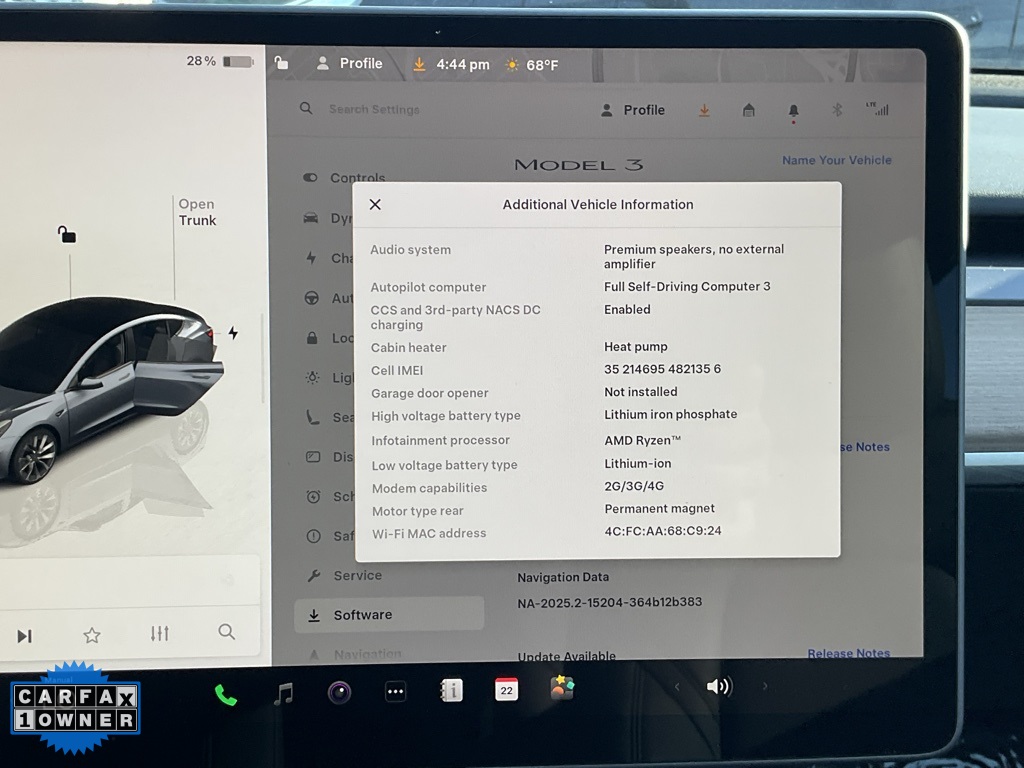Tap the Model 3 title
1024x768 pixels.
pos(579,165)
